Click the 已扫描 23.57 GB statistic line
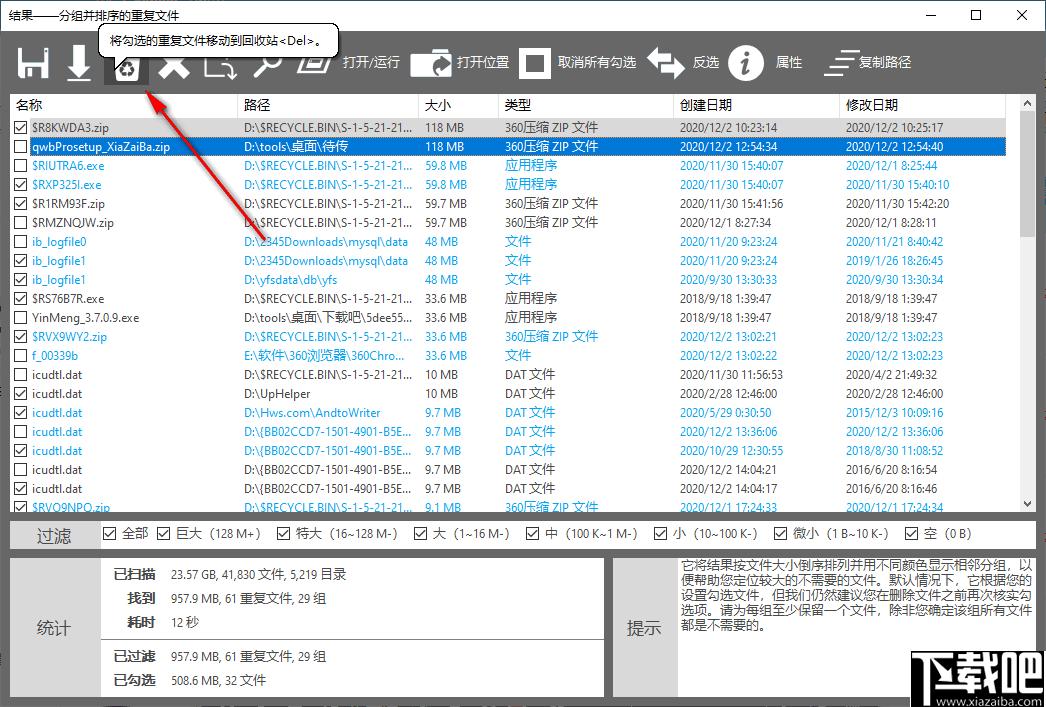Screen dimensions: 1046x707 point(229,574)
